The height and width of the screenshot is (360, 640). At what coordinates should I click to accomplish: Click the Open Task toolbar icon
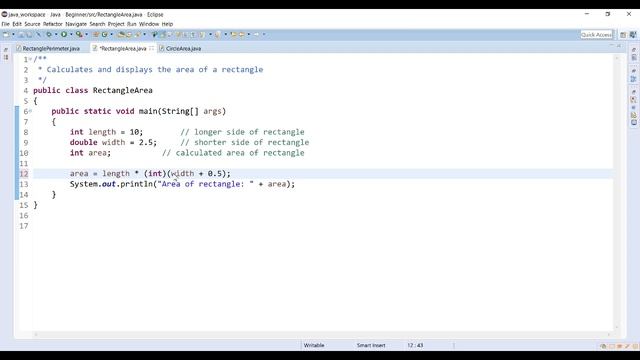tap(129, 35)
